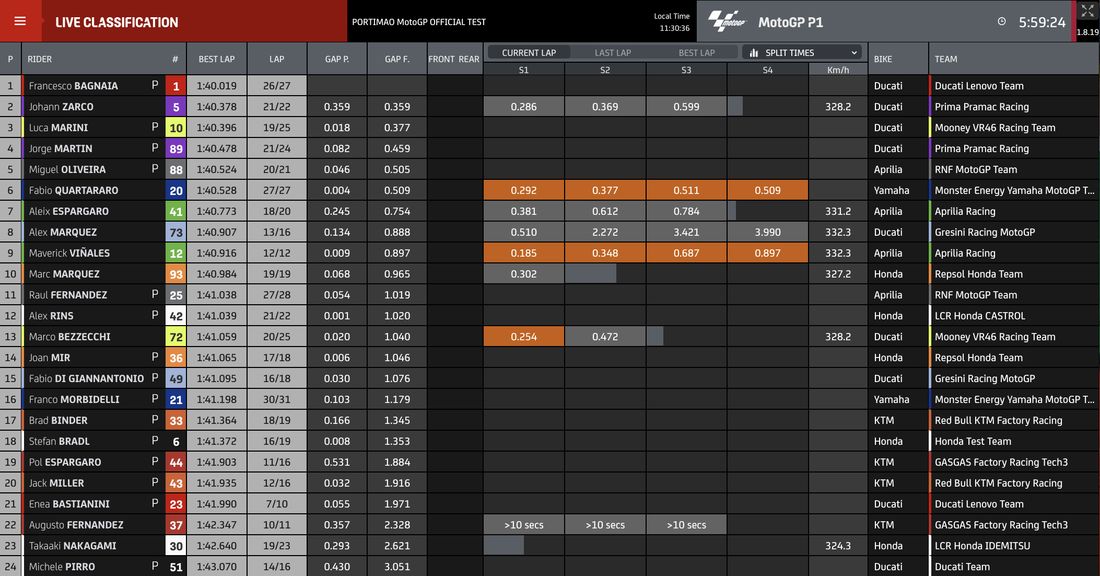Click Quartararo's orange 0.509 S4 split
Viewport: 1100px width, 576px height.
[x=767, y=190]
